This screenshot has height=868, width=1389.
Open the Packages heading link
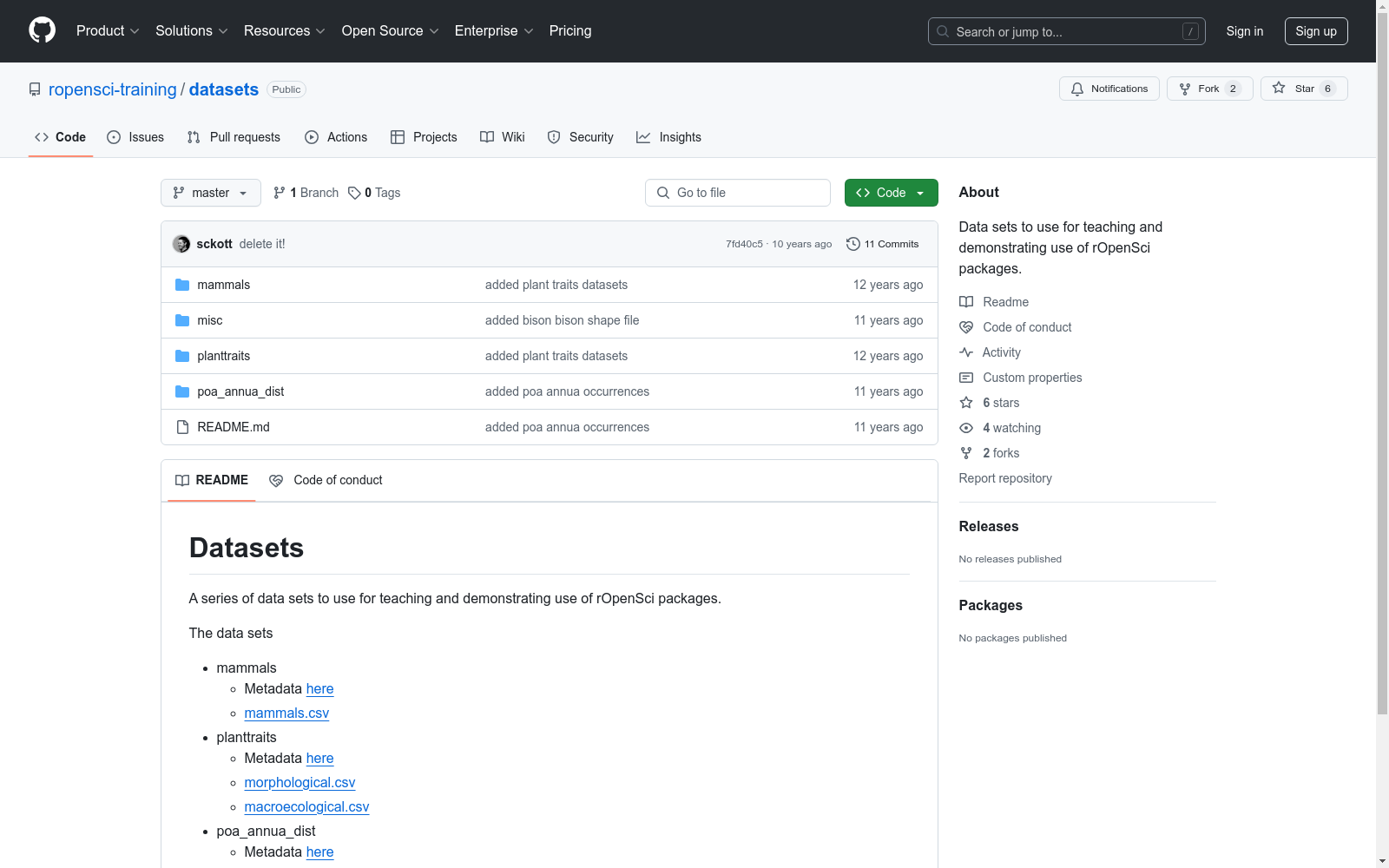(991, 605)
